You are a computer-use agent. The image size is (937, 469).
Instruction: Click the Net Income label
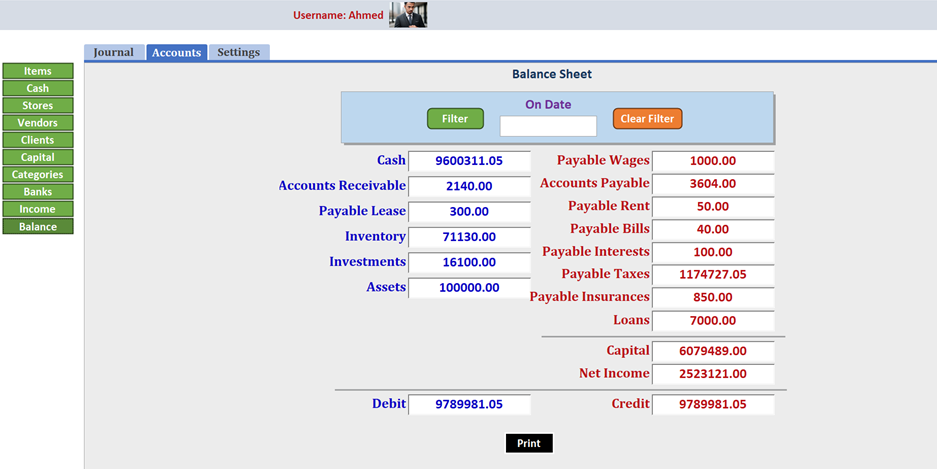[614, 373]
